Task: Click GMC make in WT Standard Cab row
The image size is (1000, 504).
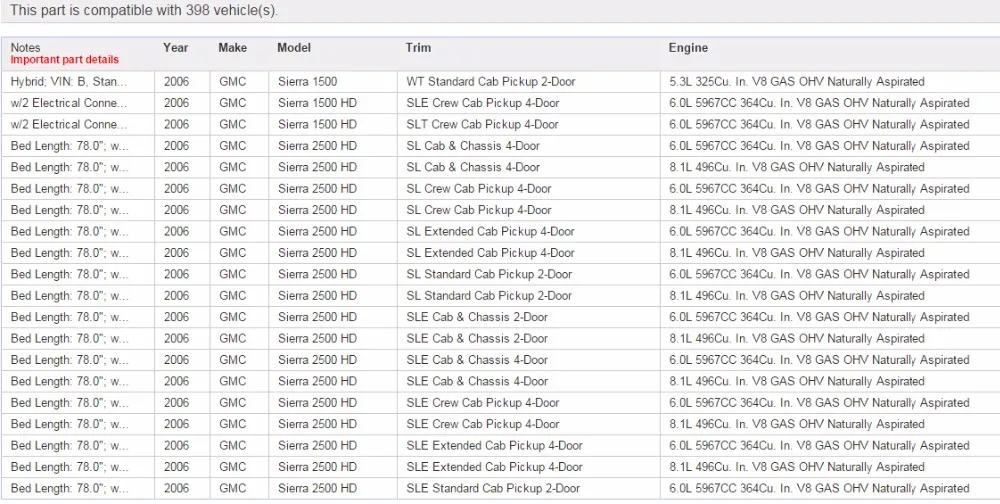Action: (232, 82)
